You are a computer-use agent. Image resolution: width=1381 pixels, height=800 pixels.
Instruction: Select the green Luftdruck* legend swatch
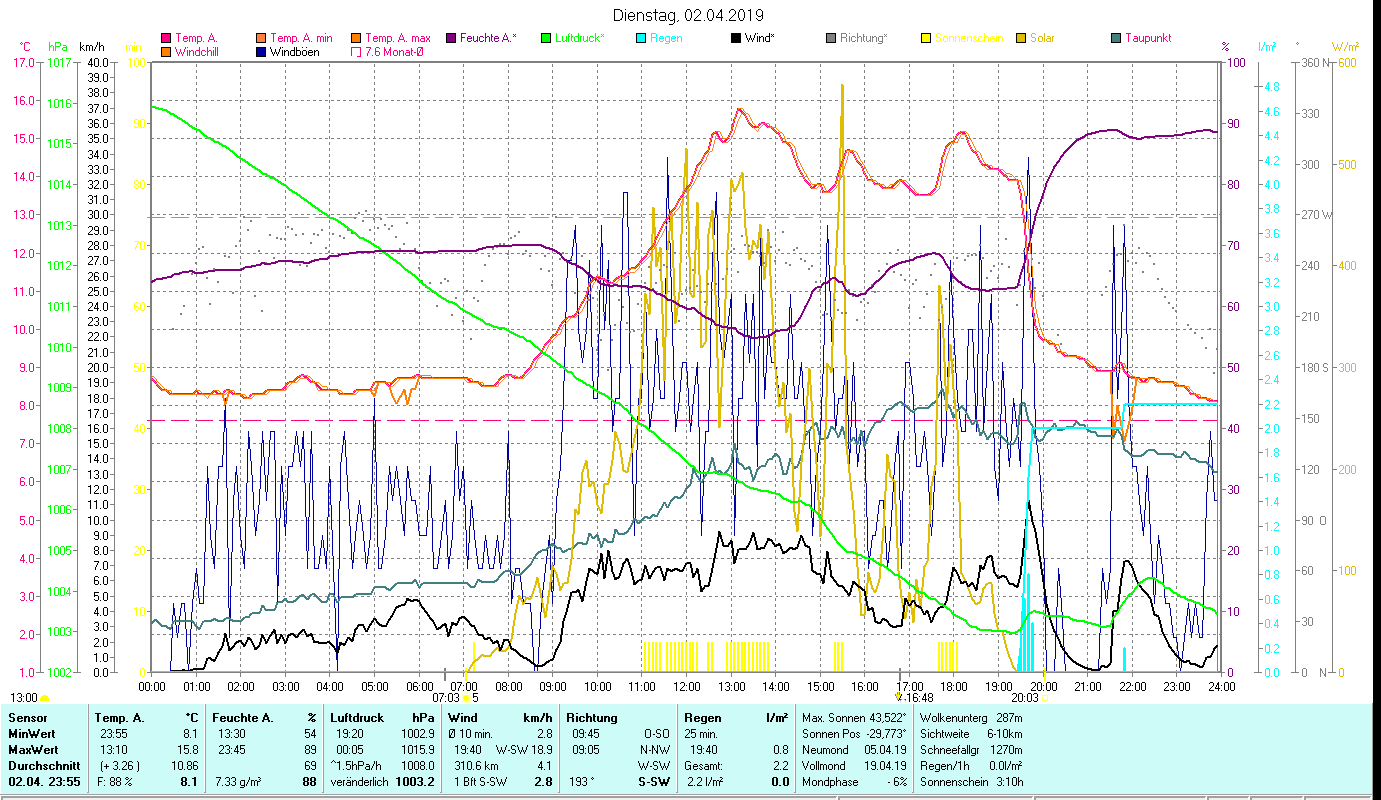pyautogui.click(x=545, y=39)
